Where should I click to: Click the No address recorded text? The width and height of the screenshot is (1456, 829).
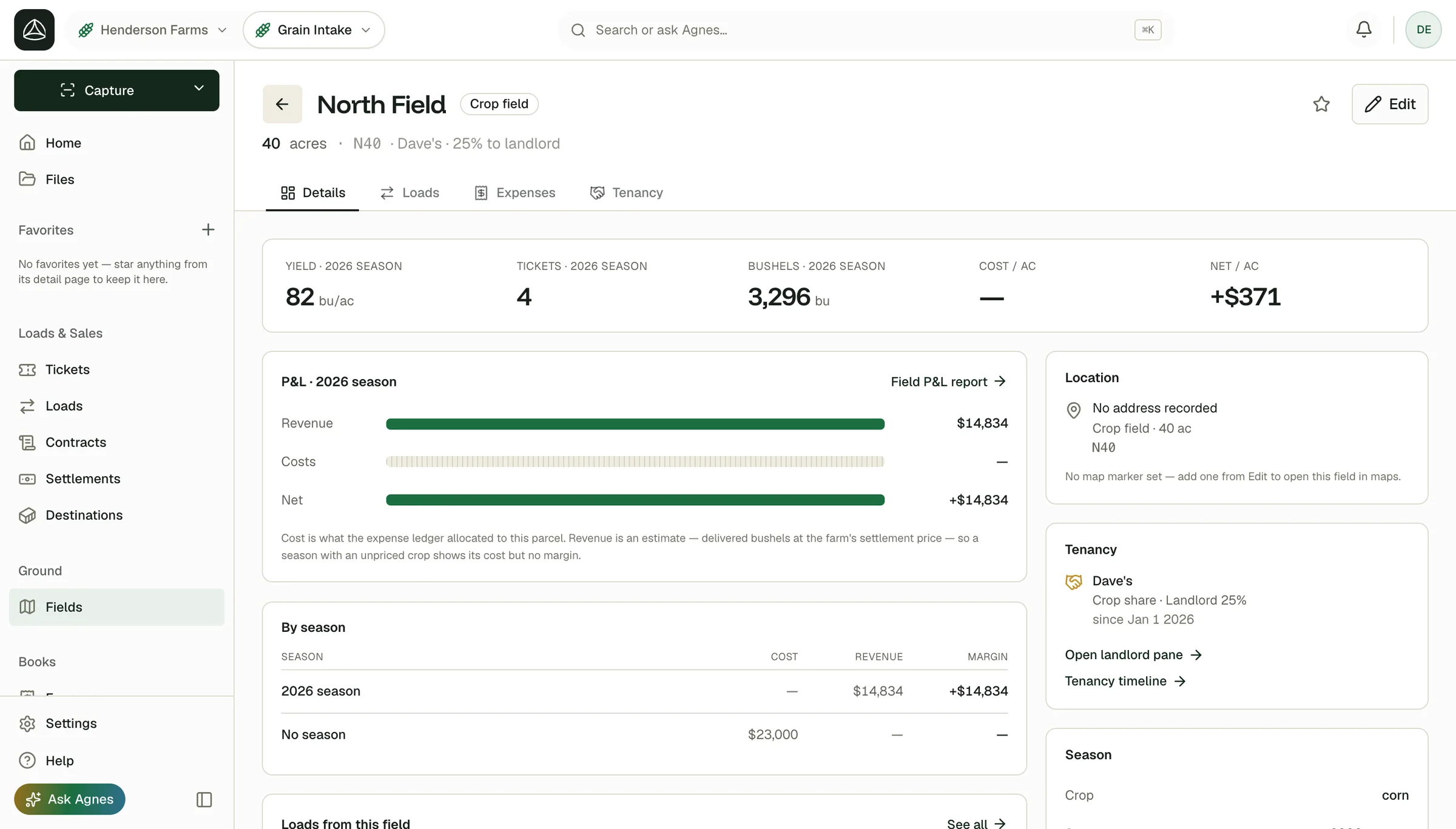pos(1154,408)
